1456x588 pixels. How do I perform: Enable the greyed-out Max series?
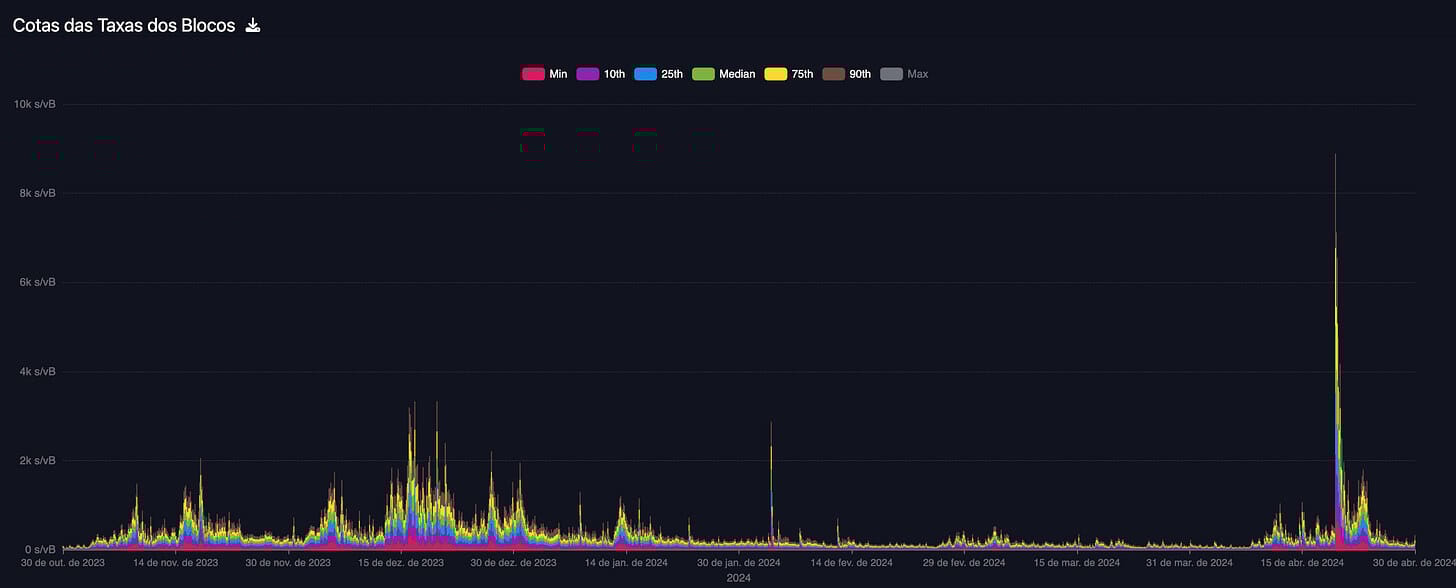[905, 74]
